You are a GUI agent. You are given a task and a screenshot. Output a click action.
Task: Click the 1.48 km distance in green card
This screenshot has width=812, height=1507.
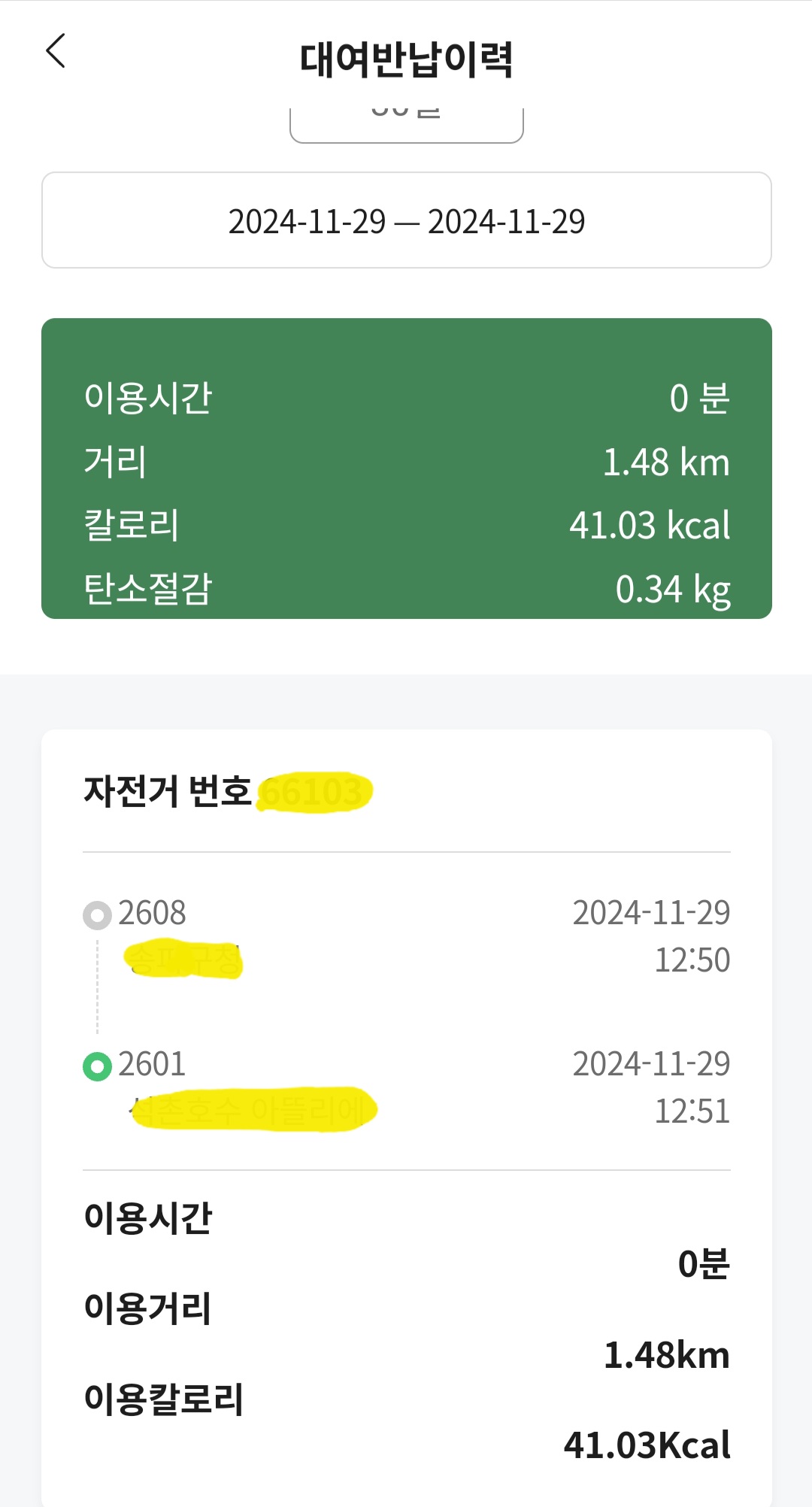pos(666,462)
